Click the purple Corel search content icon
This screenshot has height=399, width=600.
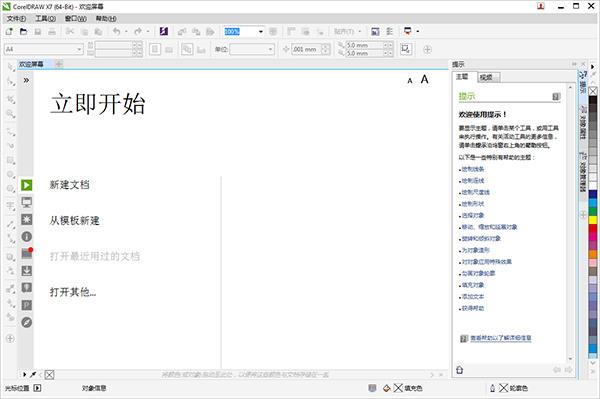[164, 31]
